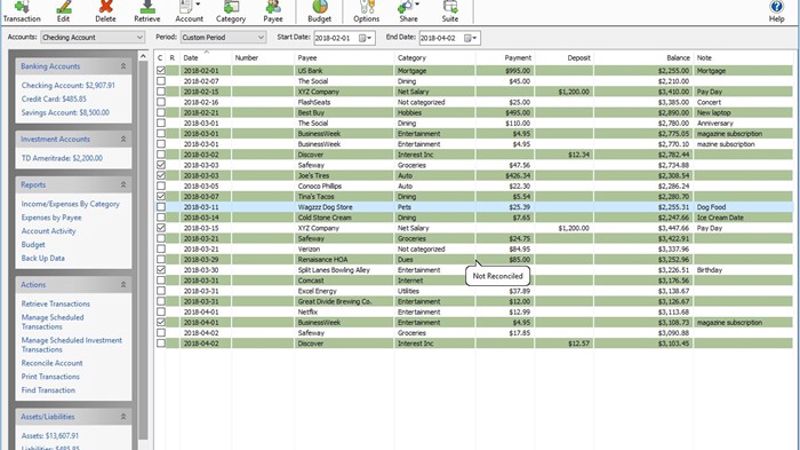Check cleared box for The Social 2018-02-07

click(x=161, y=81)
